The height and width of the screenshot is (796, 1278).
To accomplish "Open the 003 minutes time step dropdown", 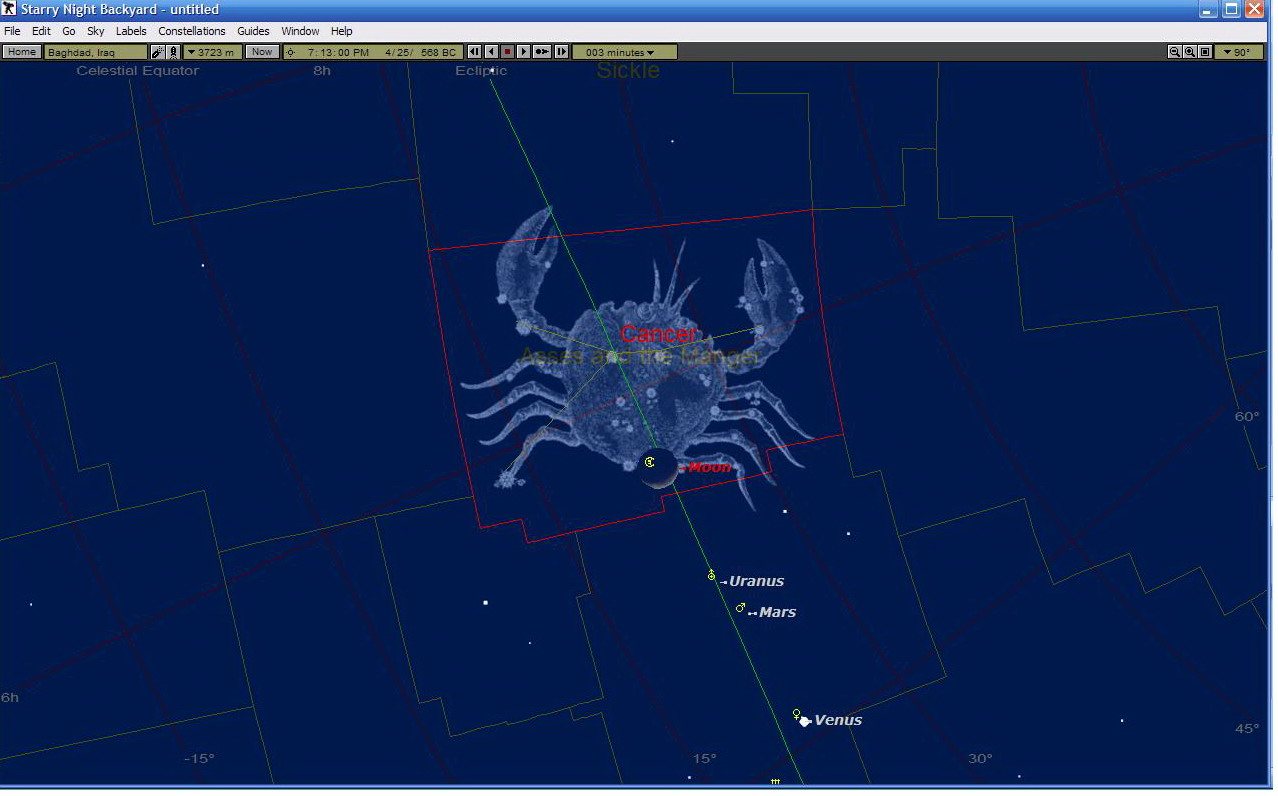I will point(624,52).
